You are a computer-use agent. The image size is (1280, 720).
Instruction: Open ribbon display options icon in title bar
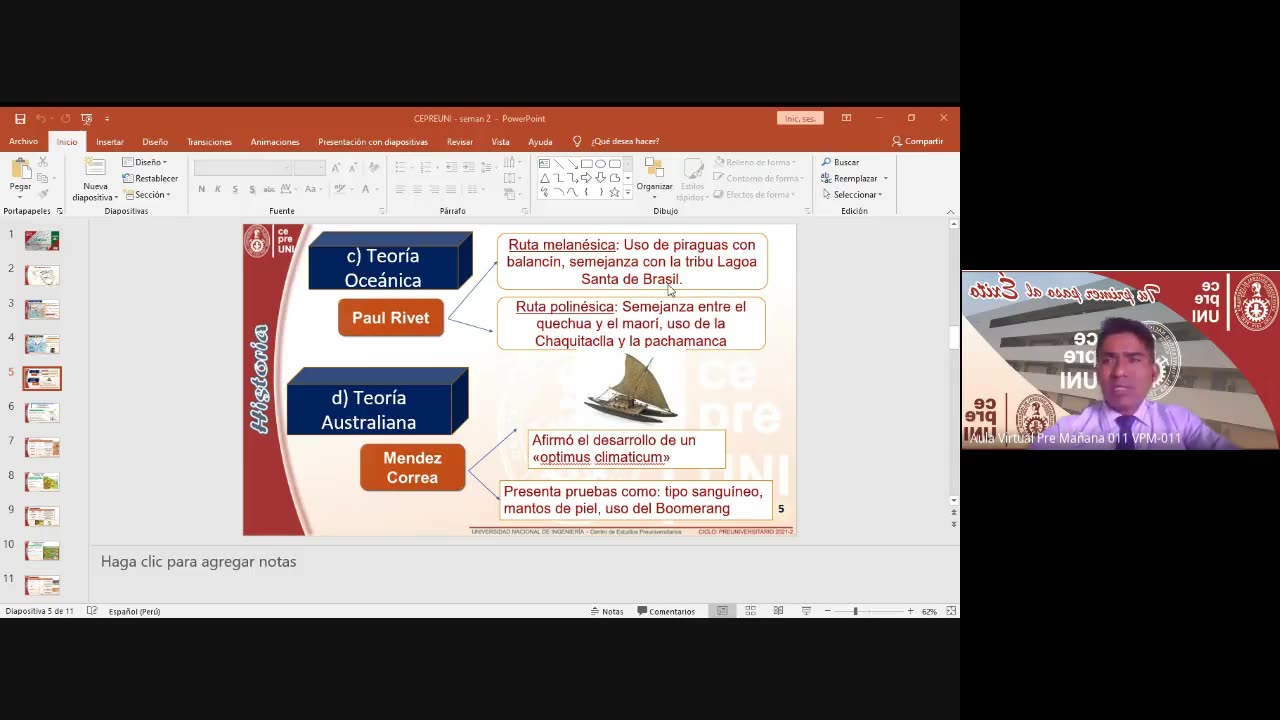tap(846, 118)
